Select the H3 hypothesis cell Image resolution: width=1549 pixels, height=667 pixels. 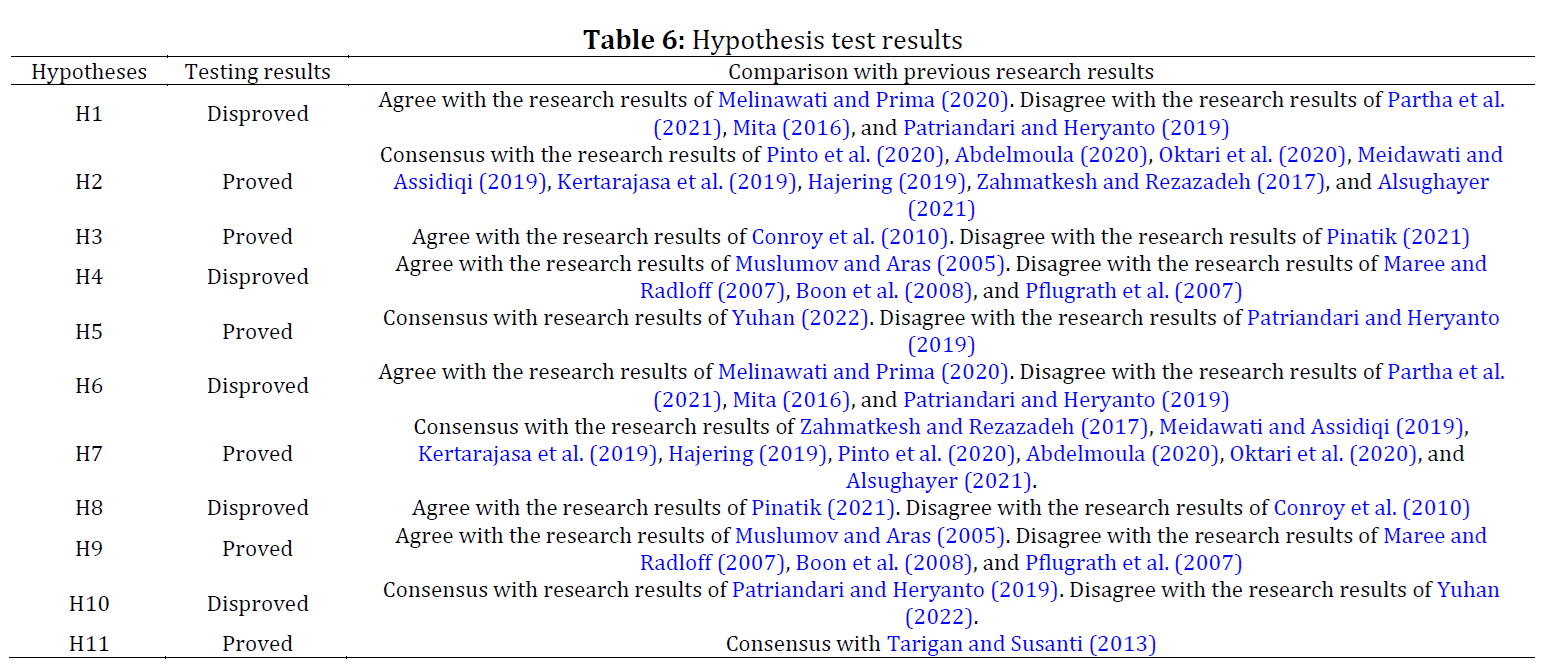pyautogui.click(x=89, y=237)
